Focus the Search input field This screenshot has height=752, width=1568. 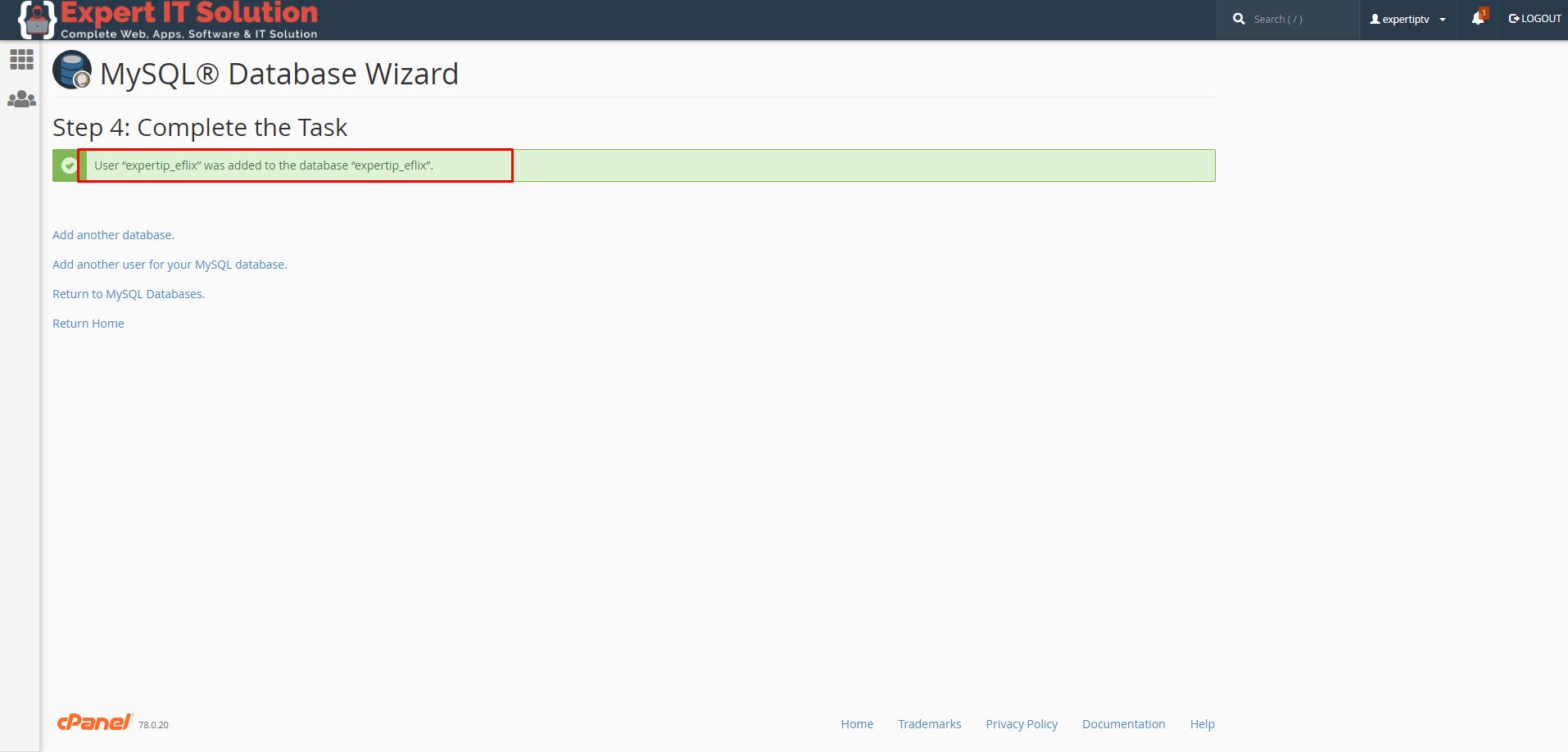[1298, 19]
